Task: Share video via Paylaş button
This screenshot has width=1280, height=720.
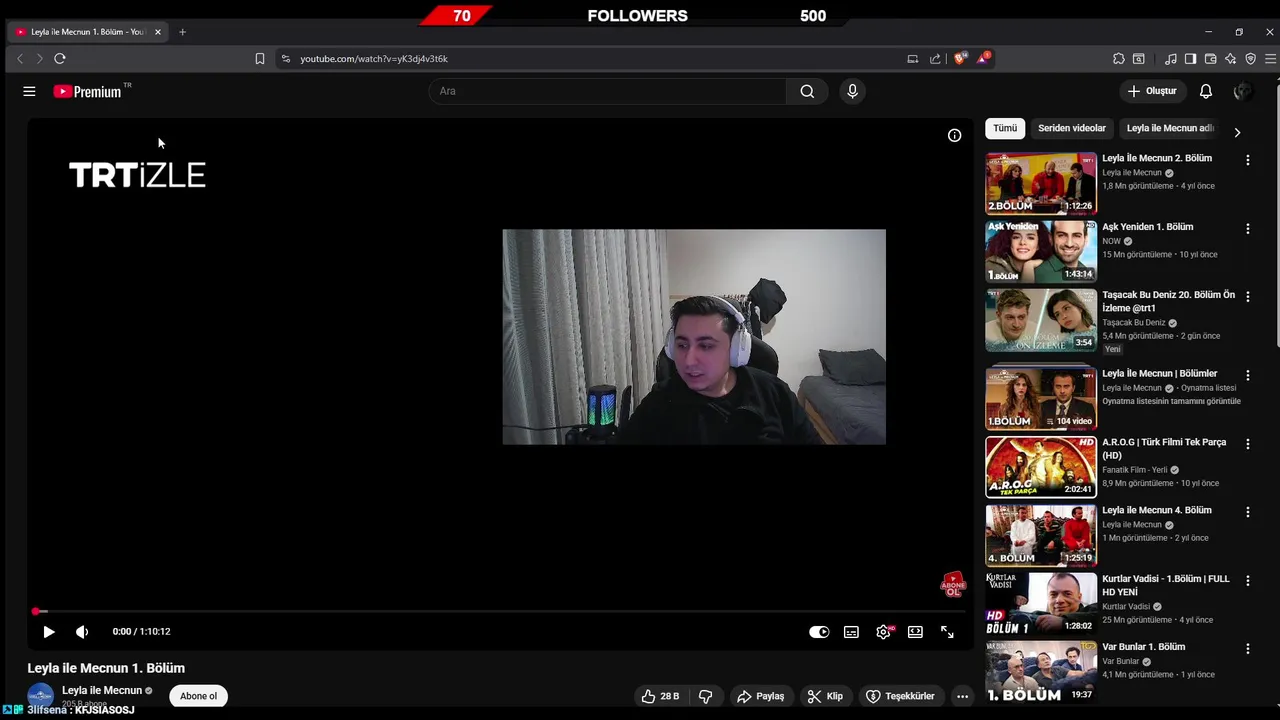Action: pos(760,696)
